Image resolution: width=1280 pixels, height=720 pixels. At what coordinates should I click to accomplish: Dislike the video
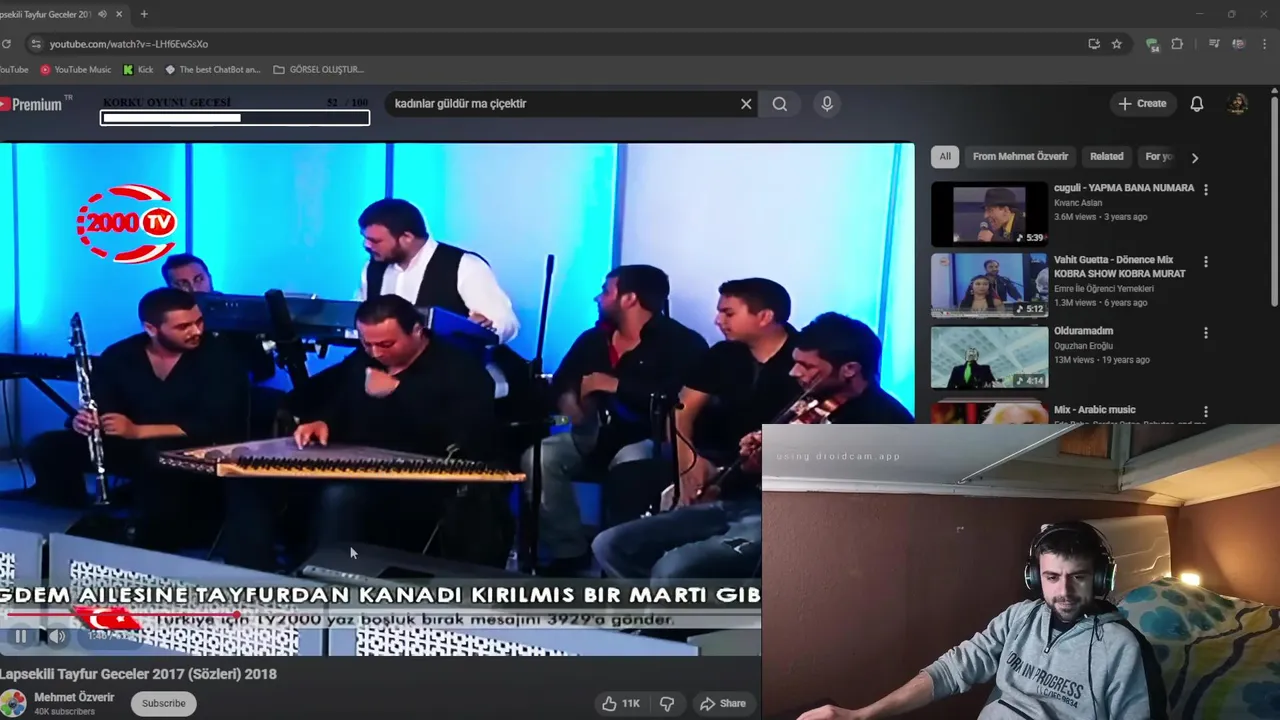667,704
